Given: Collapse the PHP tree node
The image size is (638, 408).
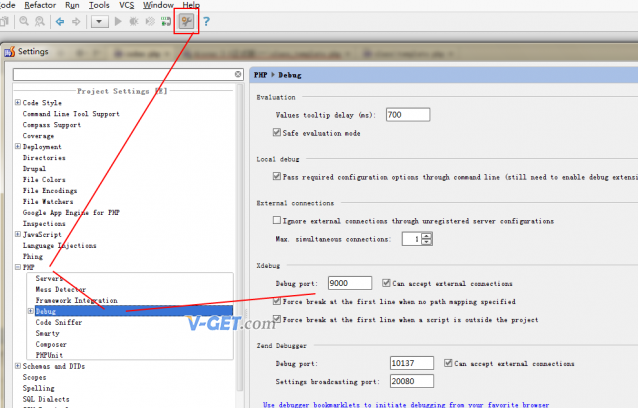Looking at the screenshot, I should (x=18, y=267).
